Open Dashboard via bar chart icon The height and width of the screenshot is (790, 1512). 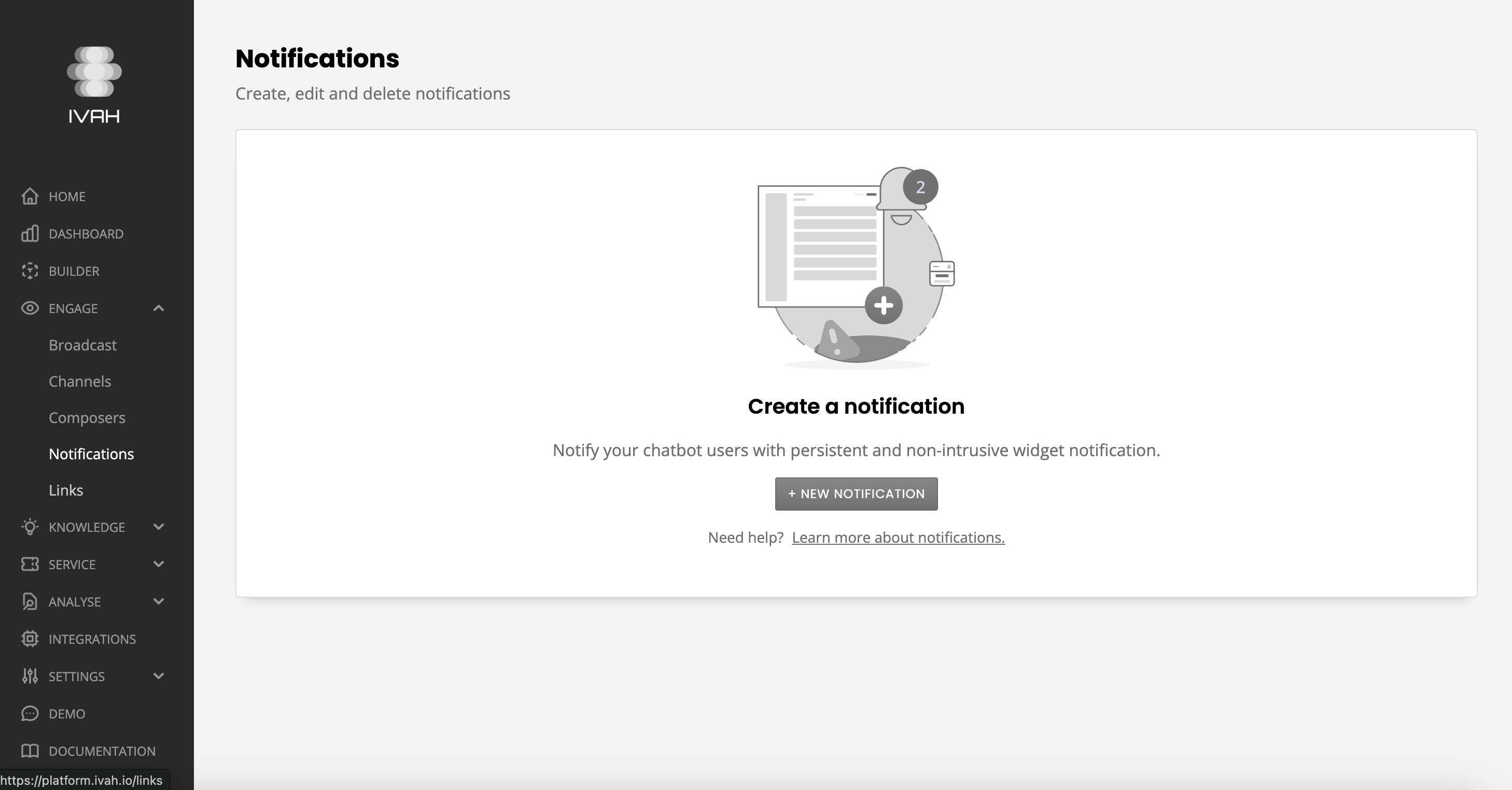30,234
